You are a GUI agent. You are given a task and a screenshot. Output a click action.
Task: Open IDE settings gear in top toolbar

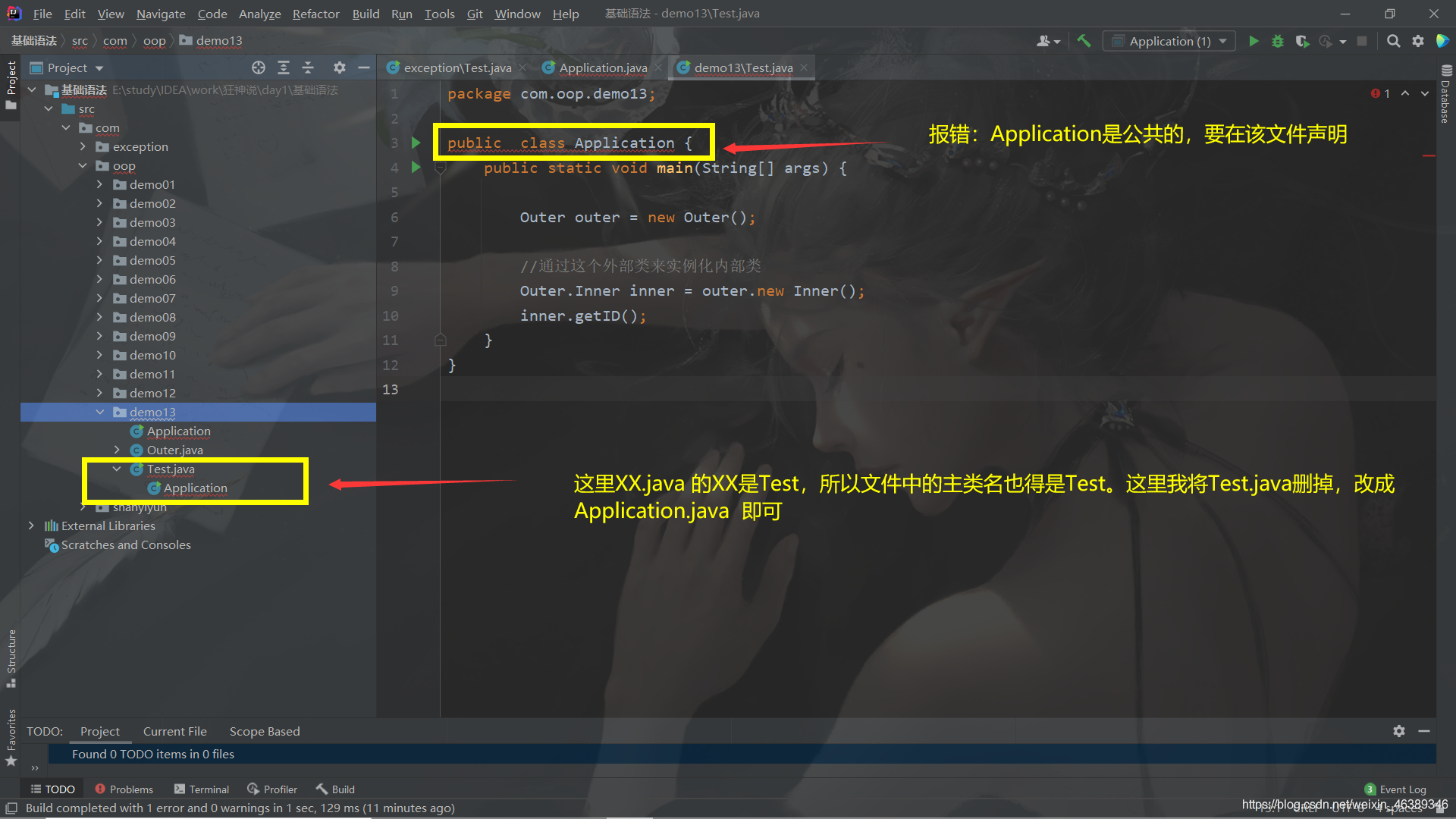point(1418,41)
